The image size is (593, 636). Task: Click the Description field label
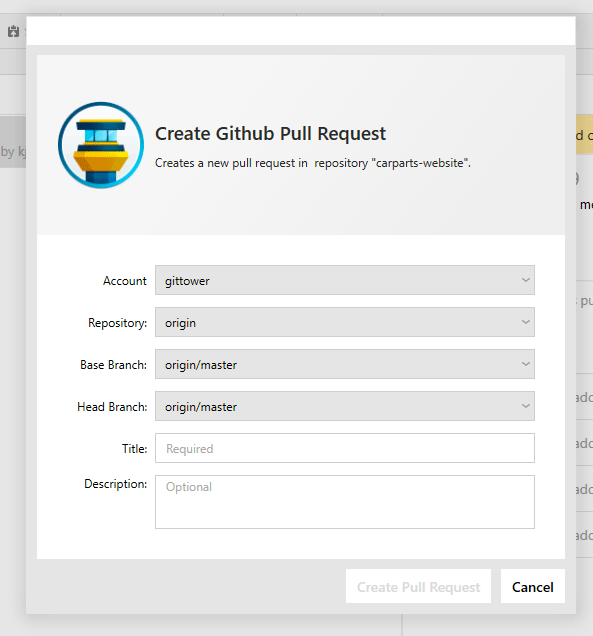[x=116, y=484]
